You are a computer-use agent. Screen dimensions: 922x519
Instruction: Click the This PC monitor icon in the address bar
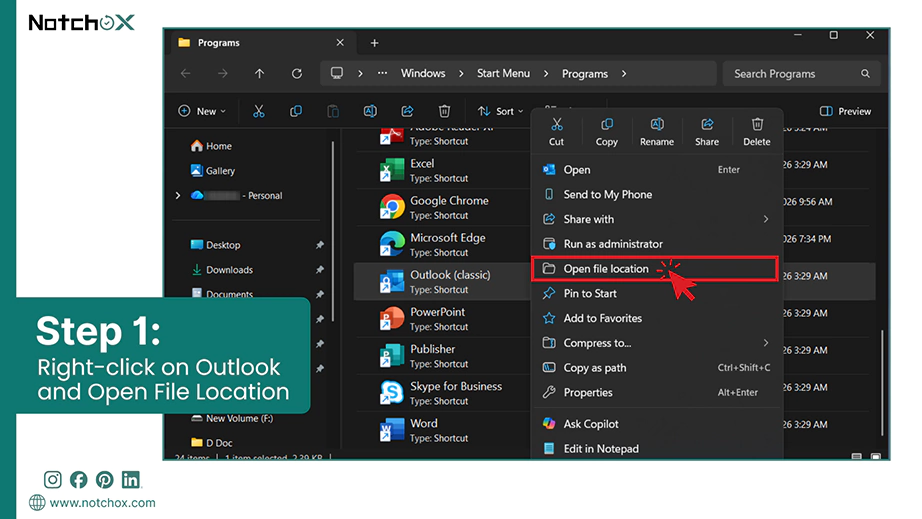tap(336, 73)
